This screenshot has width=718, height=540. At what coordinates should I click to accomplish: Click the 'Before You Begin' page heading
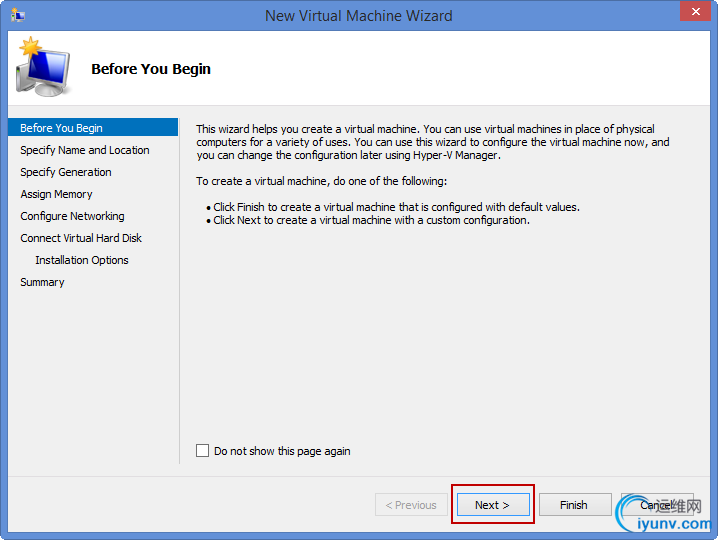click(151, 69)
